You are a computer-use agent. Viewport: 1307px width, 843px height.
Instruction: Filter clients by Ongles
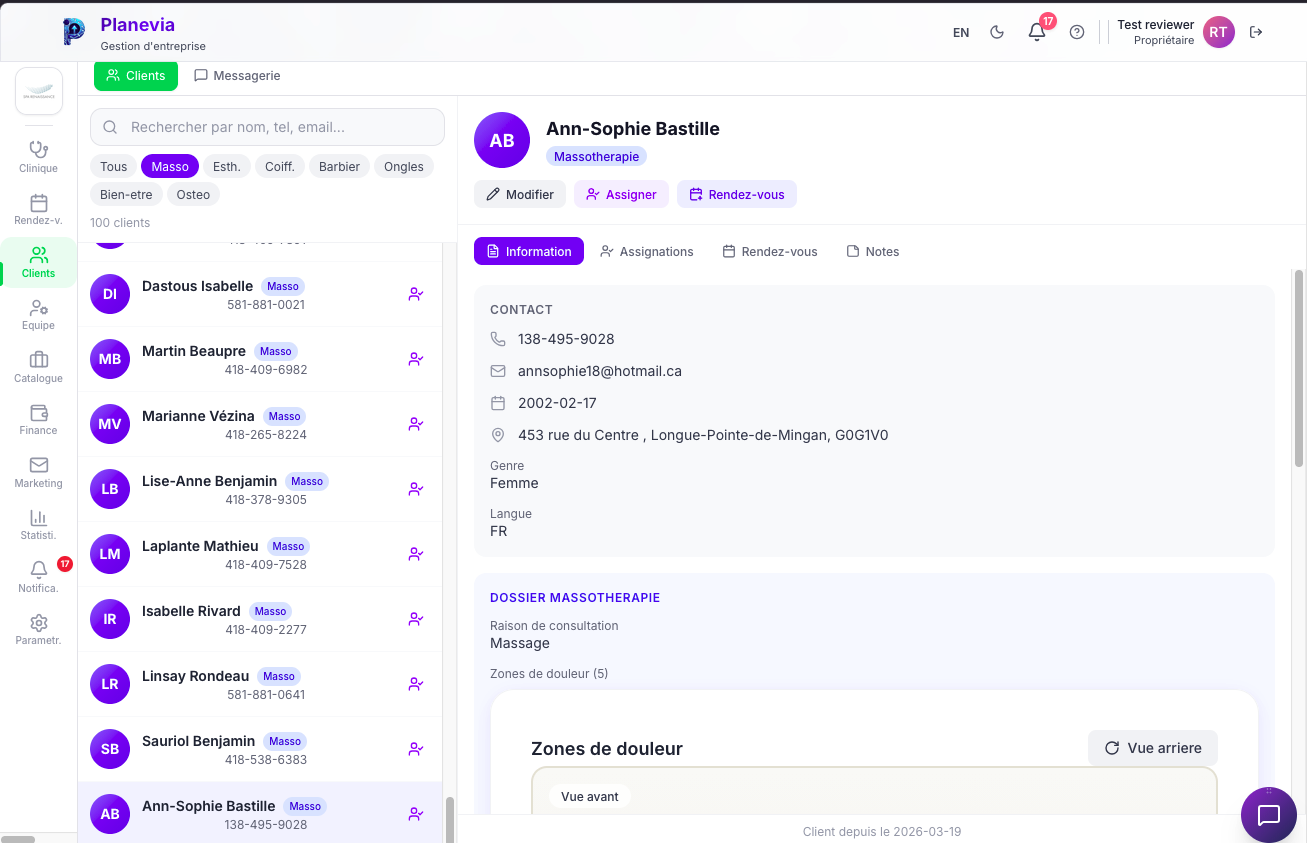pyautogui.click(x=404, y=166)
